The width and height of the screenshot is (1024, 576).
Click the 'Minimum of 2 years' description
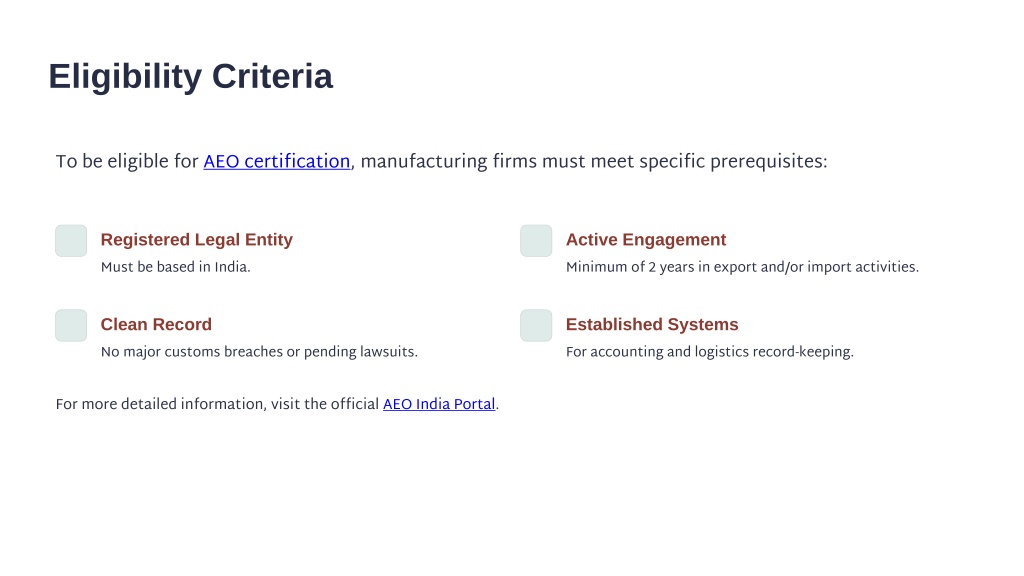tap(743, 267)
